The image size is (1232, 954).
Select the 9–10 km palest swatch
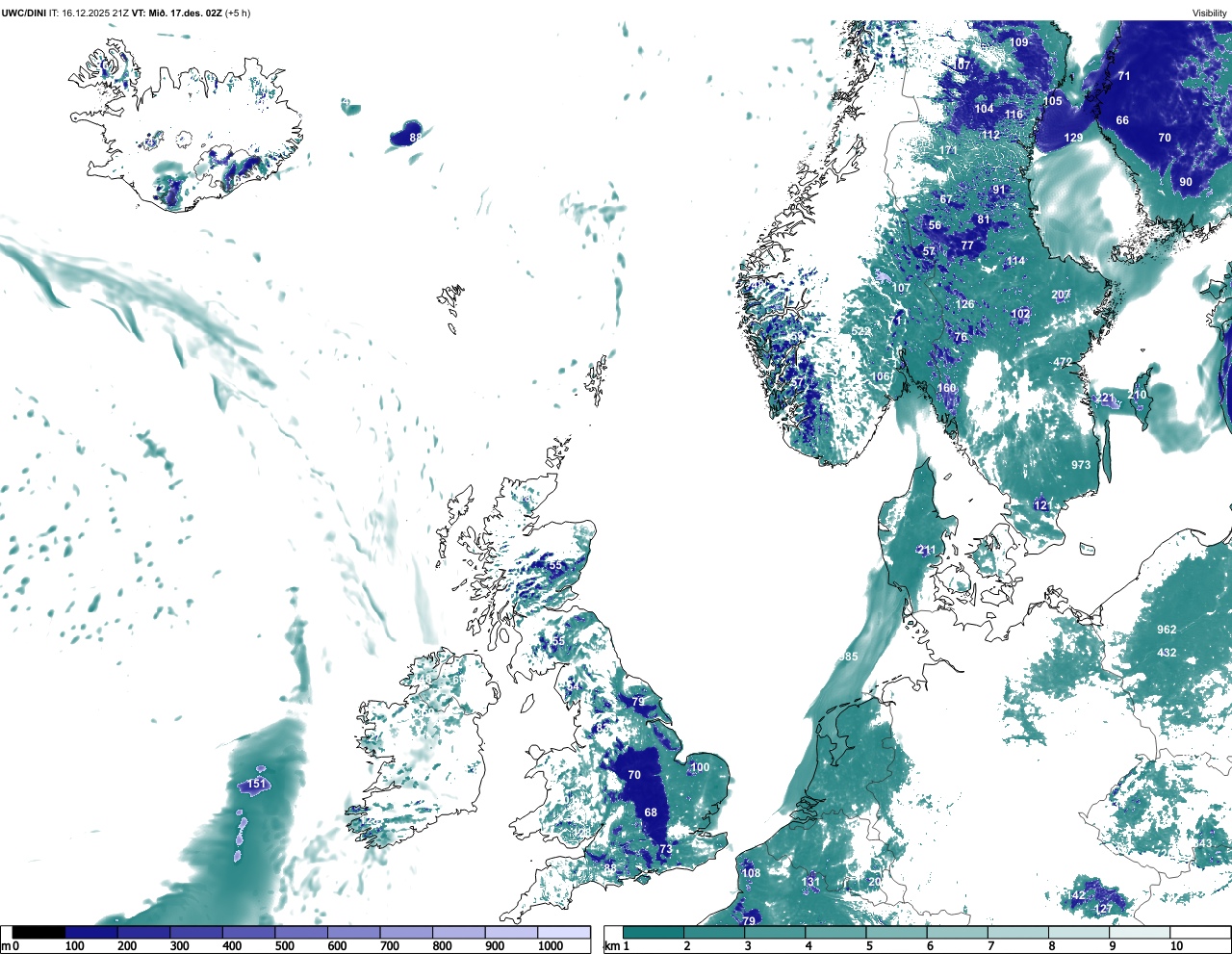pos(1140,933)
